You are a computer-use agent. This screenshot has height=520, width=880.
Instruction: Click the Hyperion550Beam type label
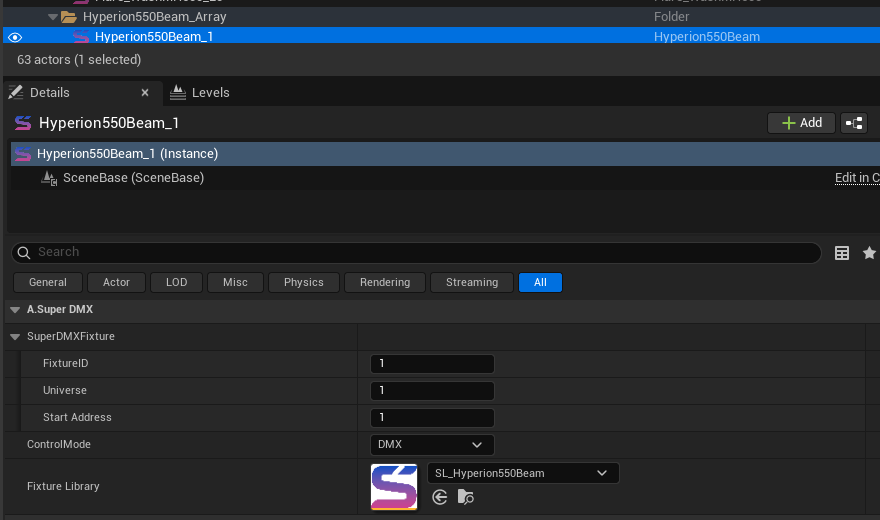[x=707, y=36]
